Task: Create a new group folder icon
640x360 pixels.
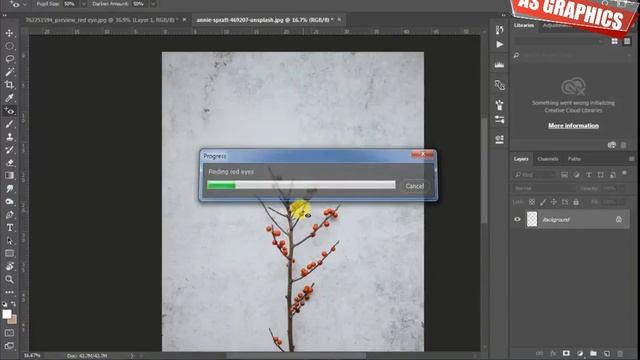Action: pyautogui.click(x=593, y=353)
